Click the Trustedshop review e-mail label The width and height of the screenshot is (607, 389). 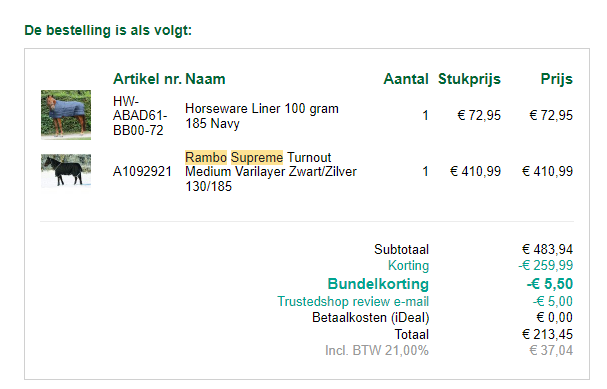pos(353,301)
